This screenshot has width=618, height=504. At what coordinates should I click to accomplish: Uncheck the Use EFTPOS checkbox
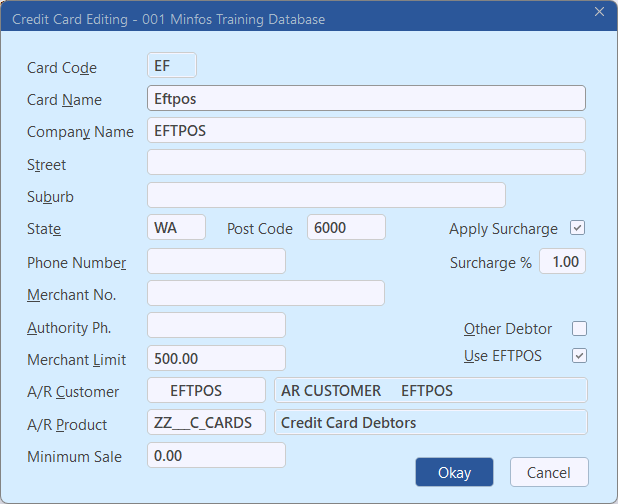click(579, 356)
